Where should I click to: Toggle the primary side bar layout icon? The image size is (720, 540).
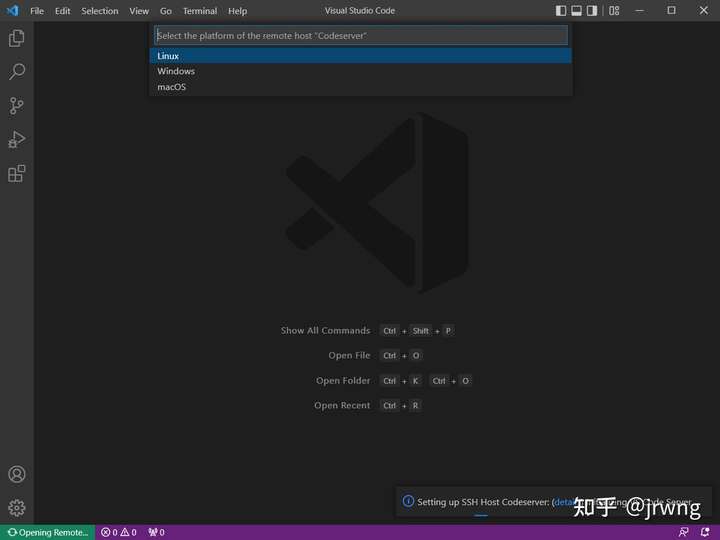tap(561, 11)
